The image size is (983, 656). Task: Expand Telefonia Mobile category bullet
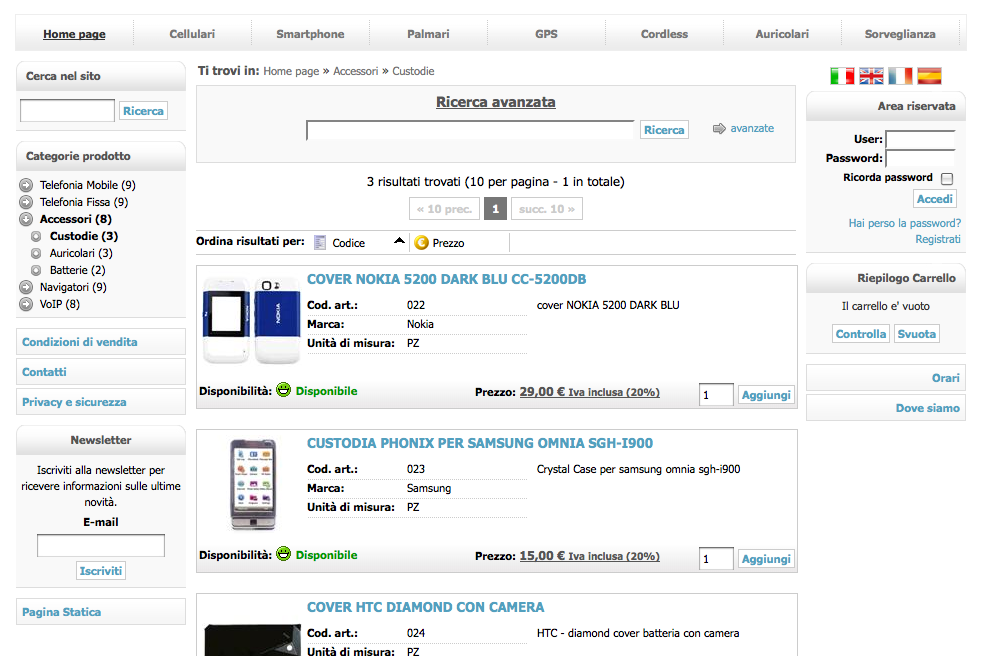[26, 185]
